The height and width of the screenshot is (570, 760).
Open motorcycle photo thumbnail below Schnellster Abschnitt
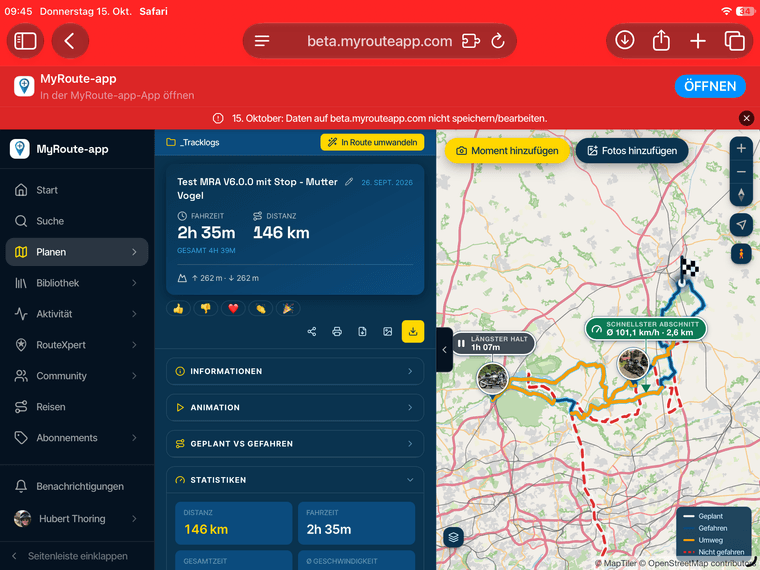(633, 364)
